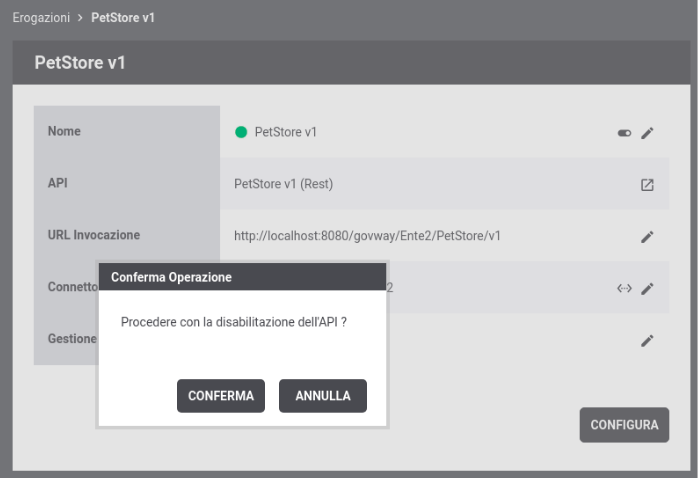Click the URL Invocazione label

tap(94, 235)
